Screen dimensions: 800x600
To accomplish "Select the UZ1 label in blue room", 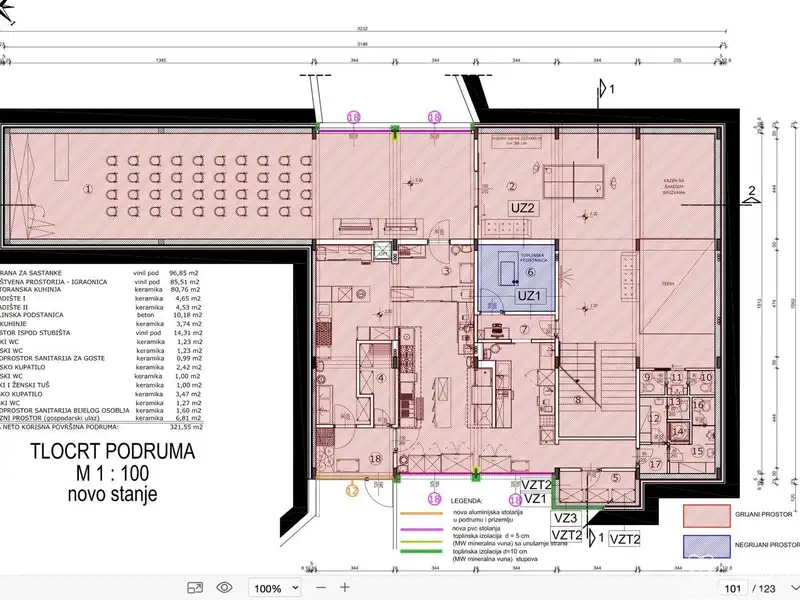I will coord(529,297).
